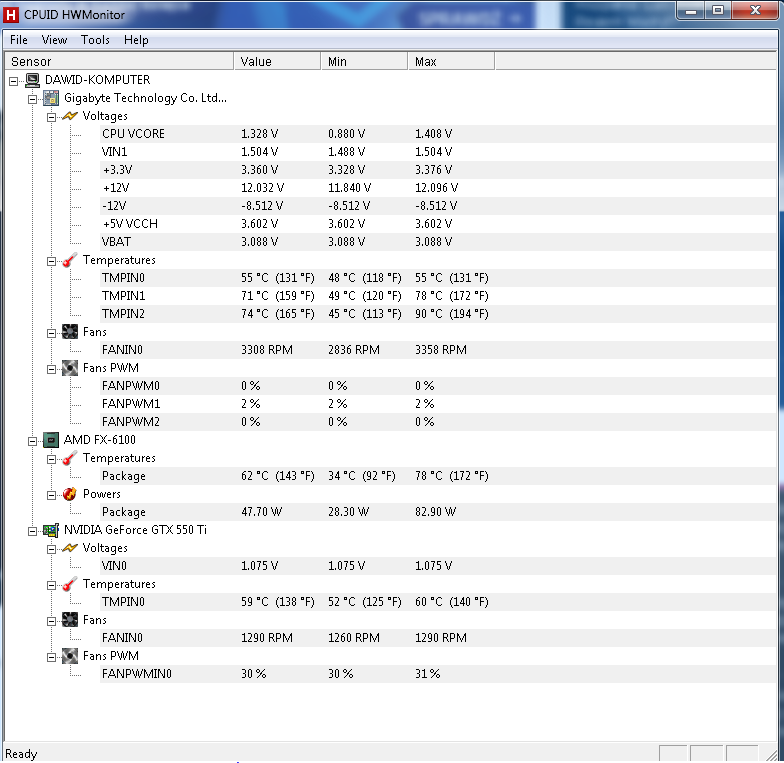Click the window resize grip corner
Screen dimensions: 784x763
(771, 754)
